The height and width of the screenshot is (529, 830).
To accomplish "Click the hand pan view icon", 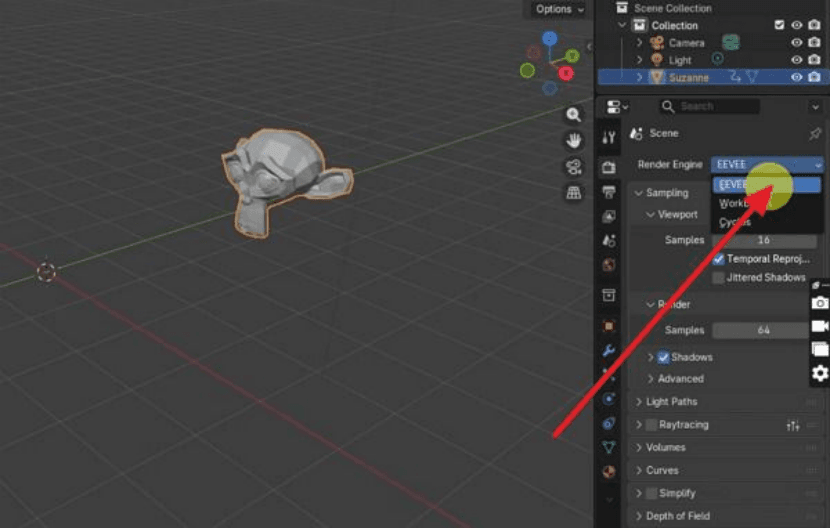I will tap(573, 140).
